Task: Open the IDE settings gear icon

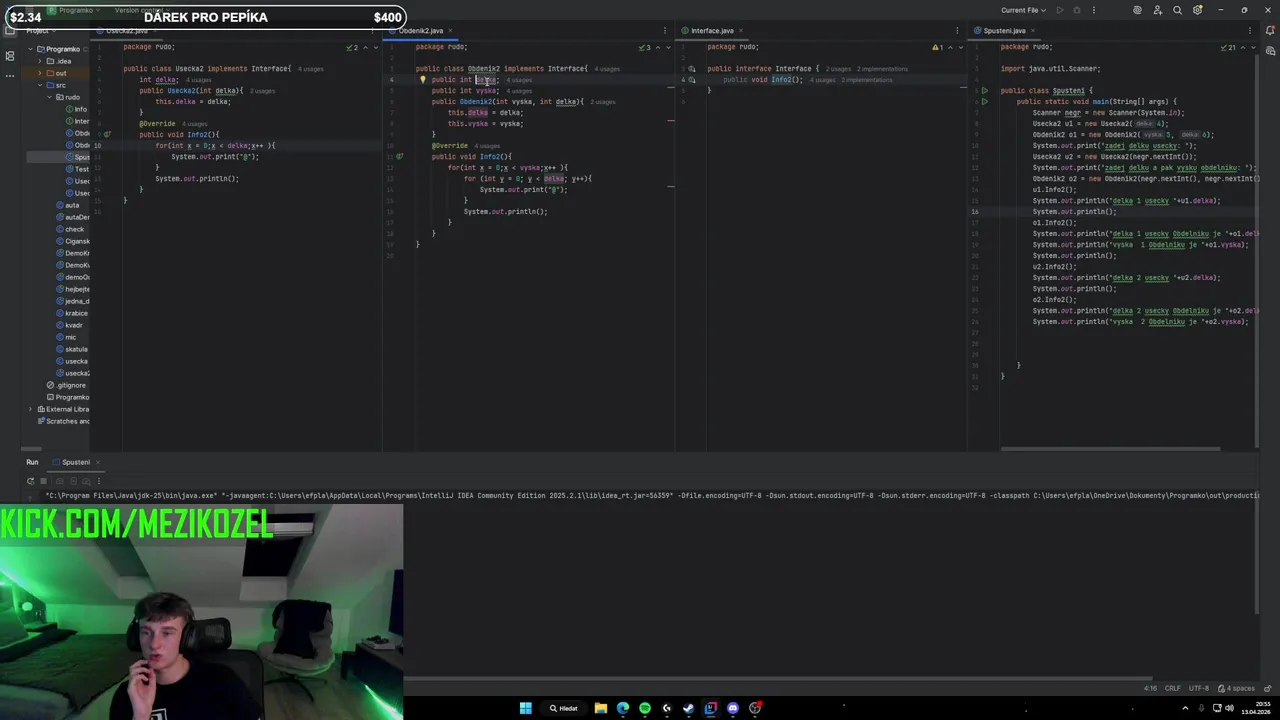Action: (x=1197, y=10)
